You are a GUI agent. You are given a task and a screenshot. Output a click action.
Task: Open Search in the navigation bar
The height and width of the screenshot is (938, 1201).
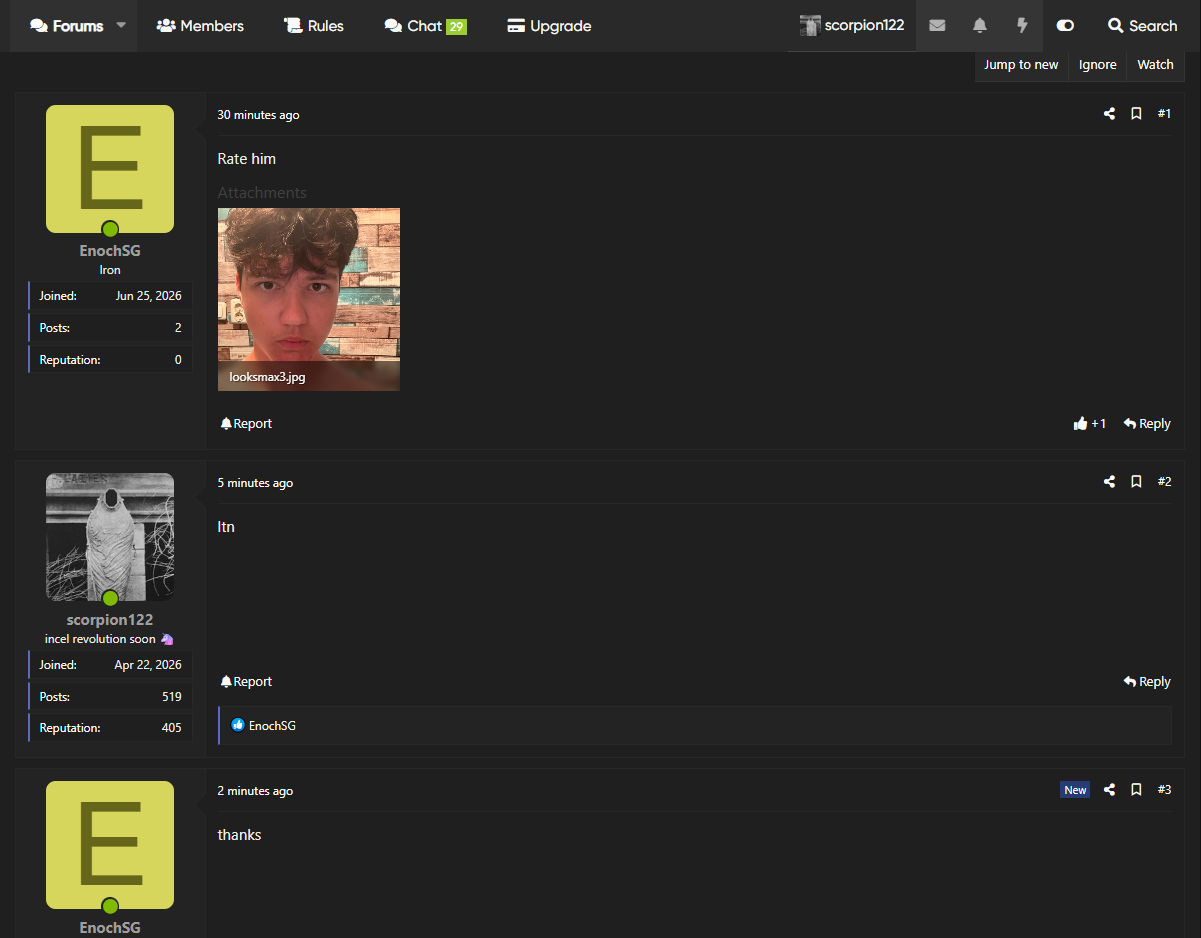(1142, 26)
